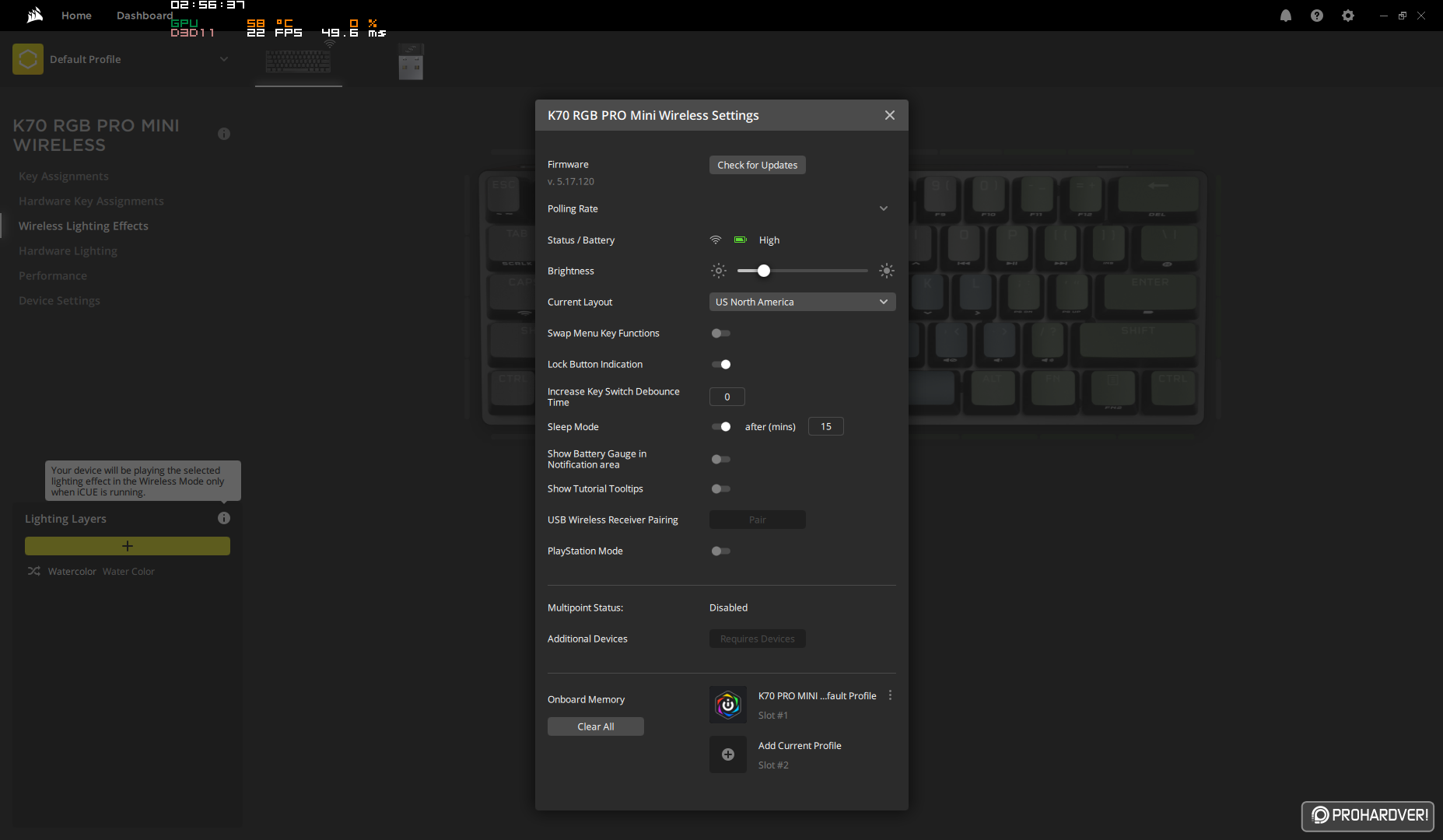Click the brightness slider handle
This screenshot has height=840, width=1443.
(x=764, y=271)
